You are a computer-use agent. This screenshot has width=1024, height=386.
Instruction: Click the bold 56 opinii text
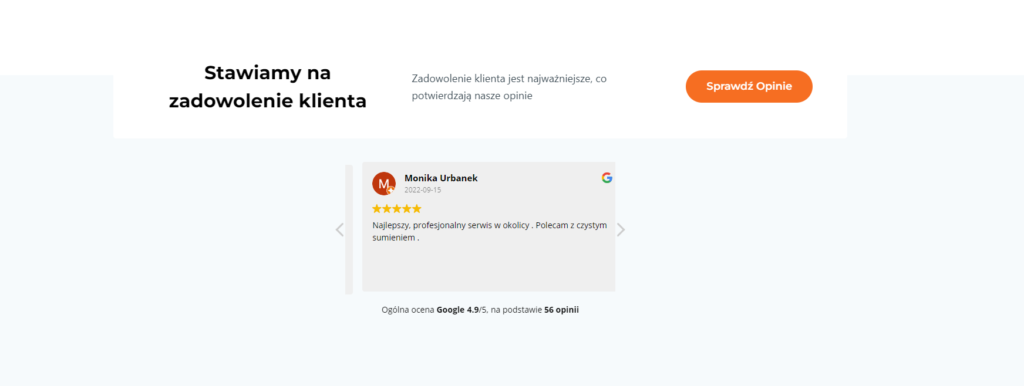562,310
